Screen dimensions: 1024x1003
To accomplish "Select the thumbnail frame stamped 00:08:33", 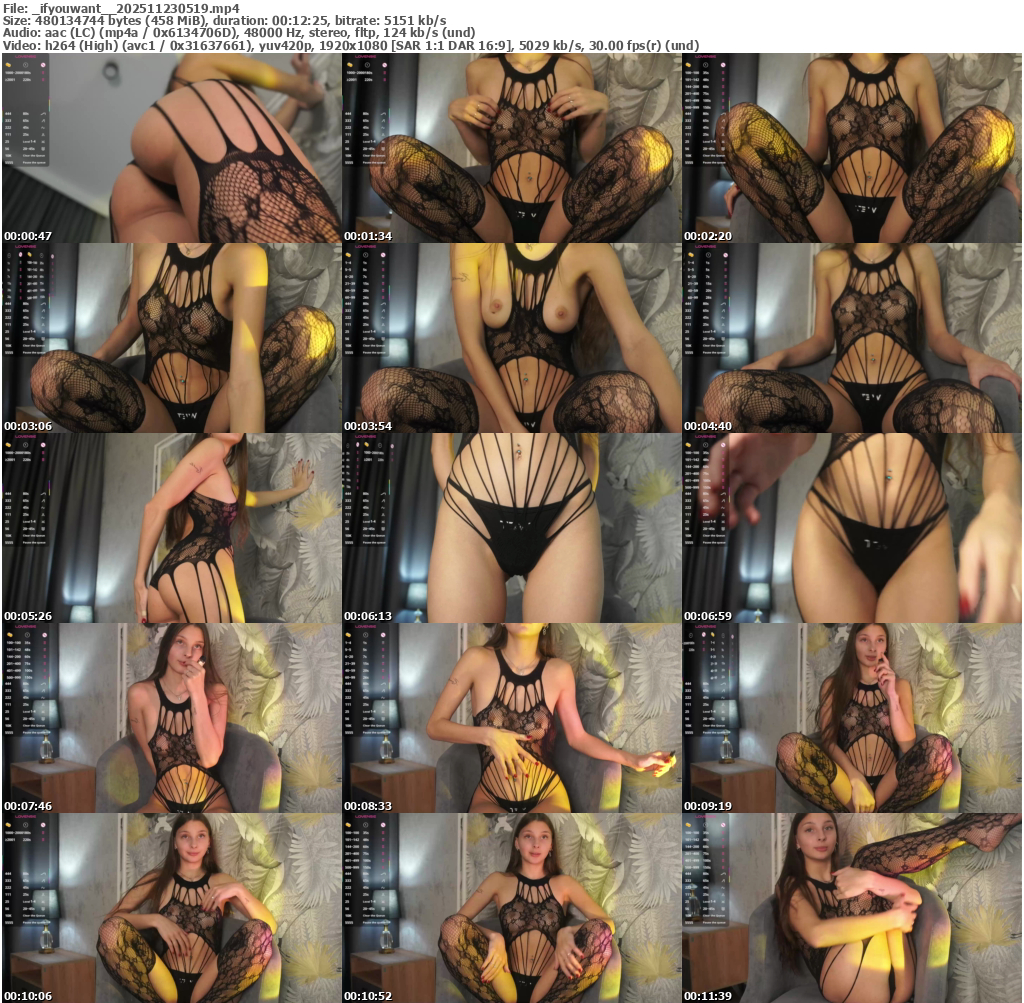I will pos(512,718).
